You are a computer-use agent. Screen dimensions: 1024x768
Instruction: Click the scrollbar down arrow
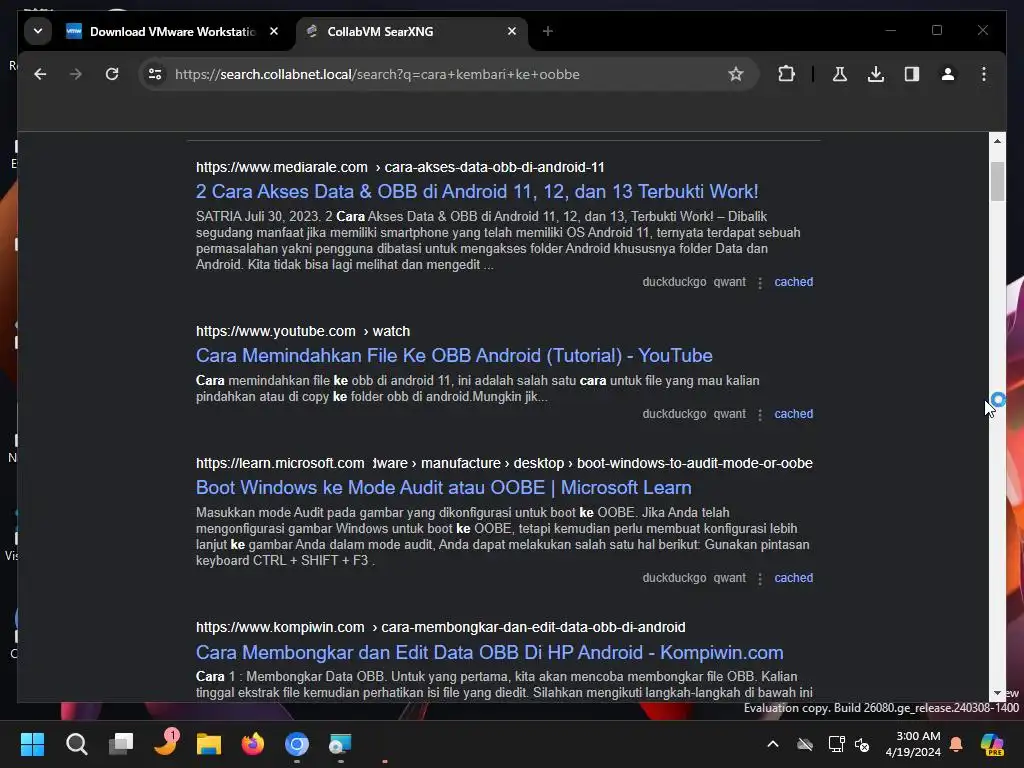[997, 693]
